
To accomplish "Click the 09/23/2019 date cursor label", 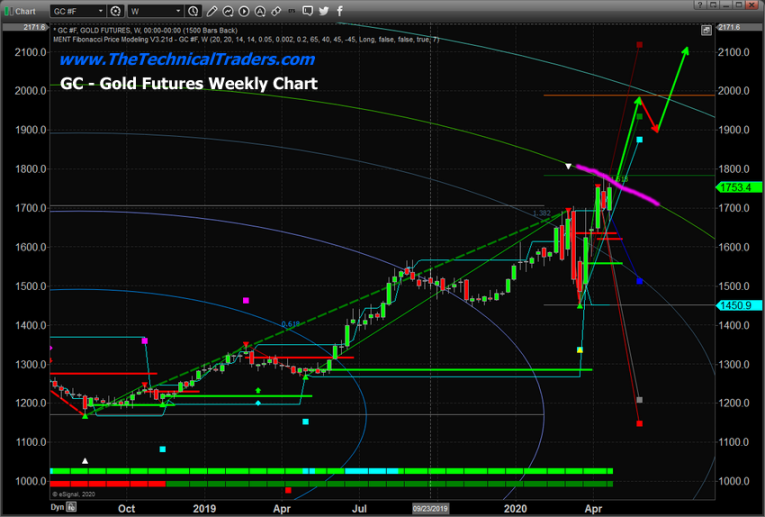I will 430,508.
